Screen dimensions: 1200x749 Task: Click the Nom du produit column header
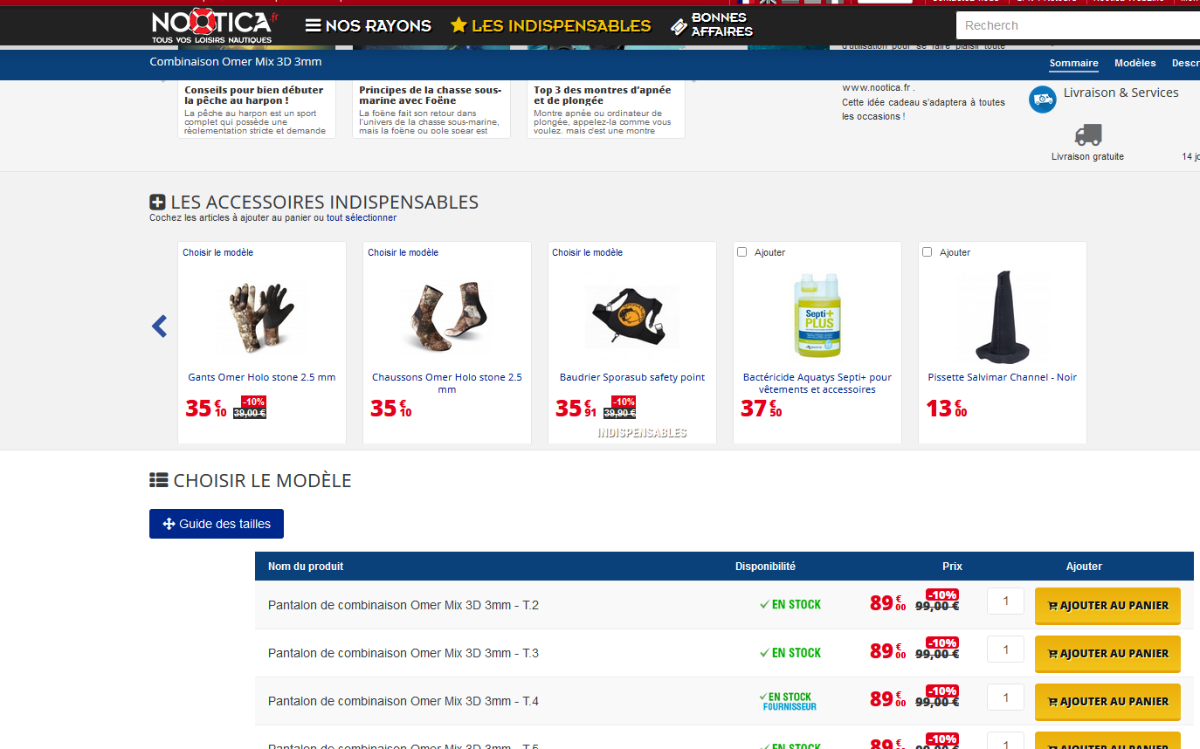[x=305, y=566]
